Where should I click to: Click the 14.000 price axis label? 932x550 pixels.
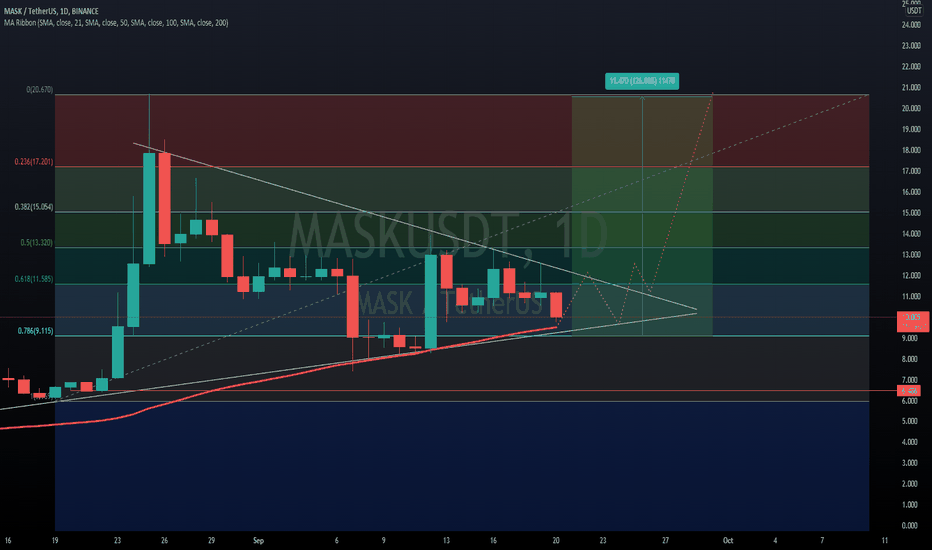pyautogui.click(x=911, y=234)
